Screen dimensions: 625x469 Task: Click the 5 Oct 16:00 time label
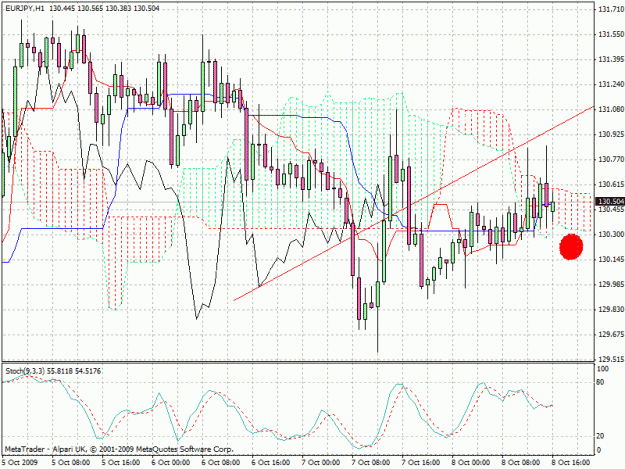[121, 462]
